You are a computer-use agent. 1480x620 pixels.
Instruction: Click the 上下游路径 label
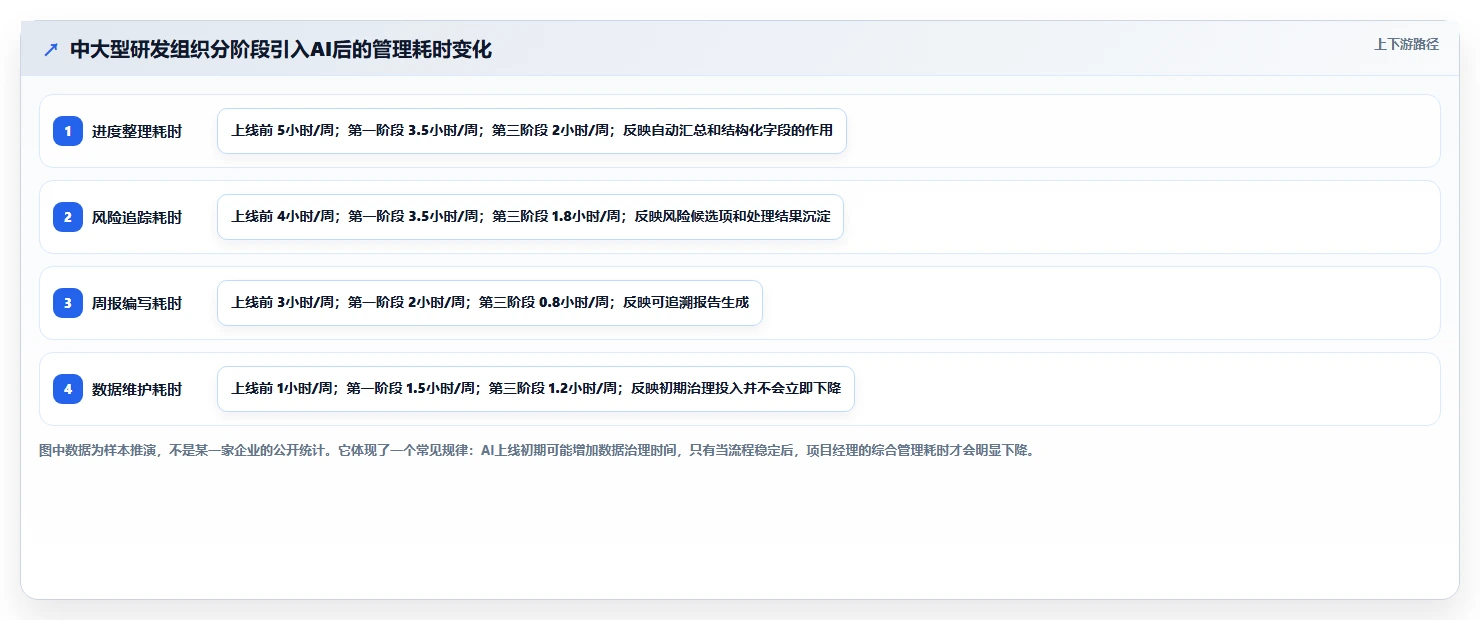(x=1406, y=44)
